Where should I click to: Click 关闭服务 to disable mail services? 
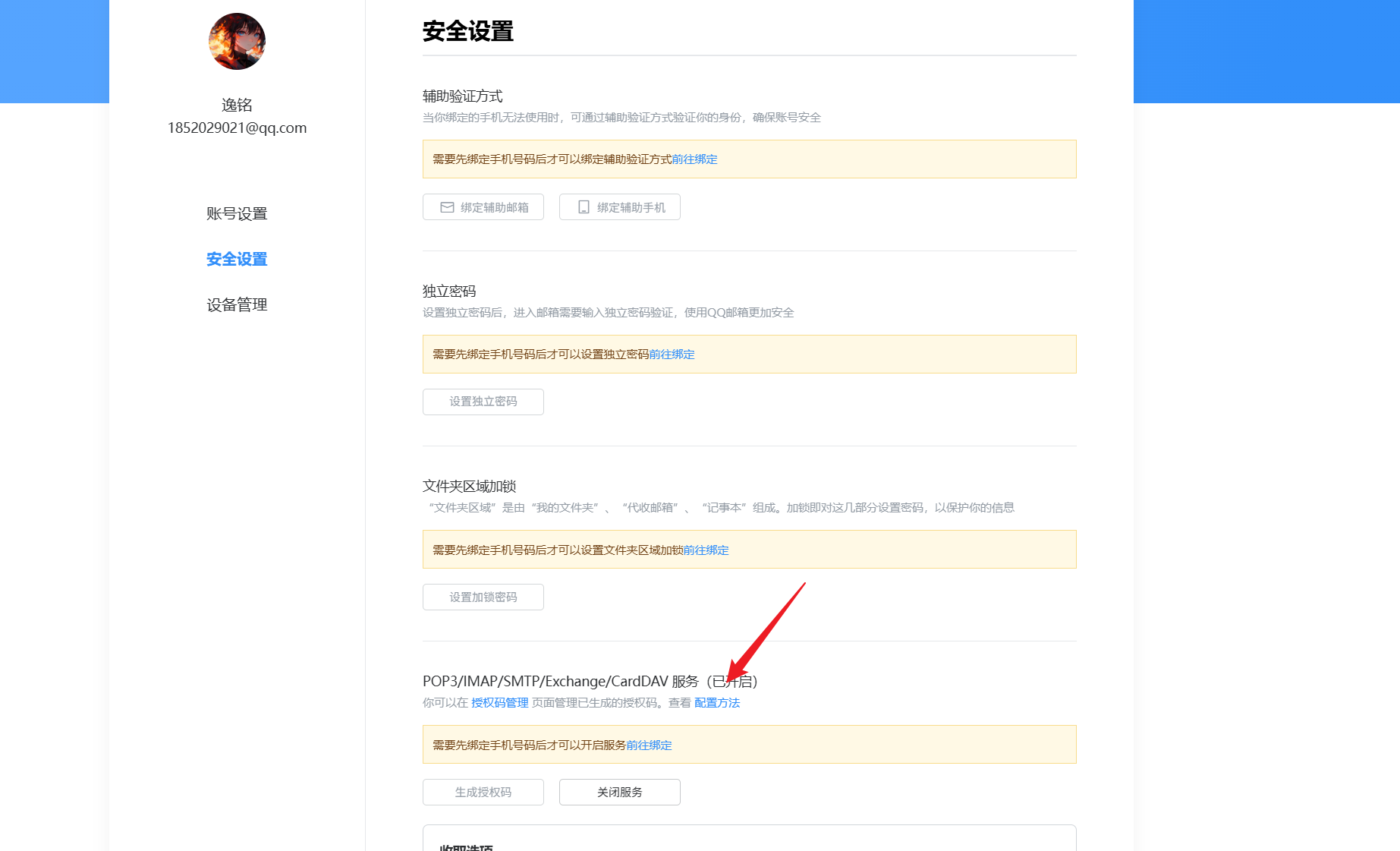[620, 792]
